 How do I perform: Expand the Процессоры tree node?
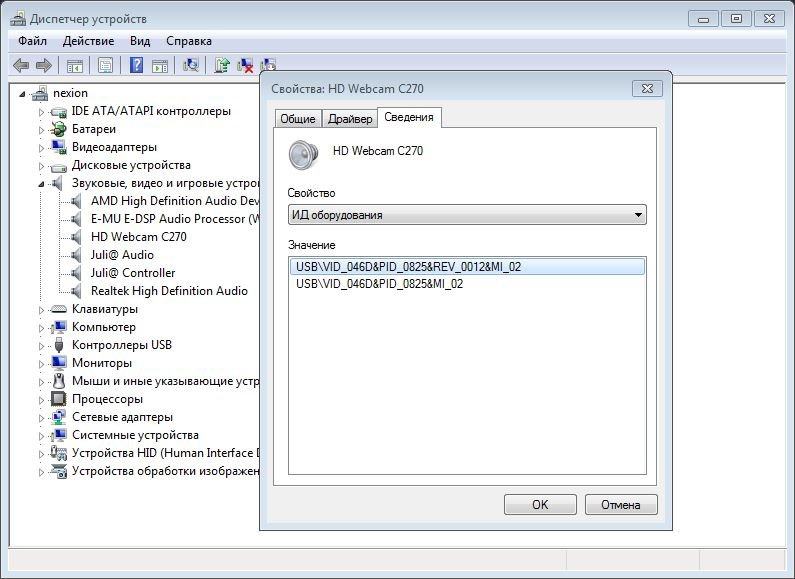[42, 399]
